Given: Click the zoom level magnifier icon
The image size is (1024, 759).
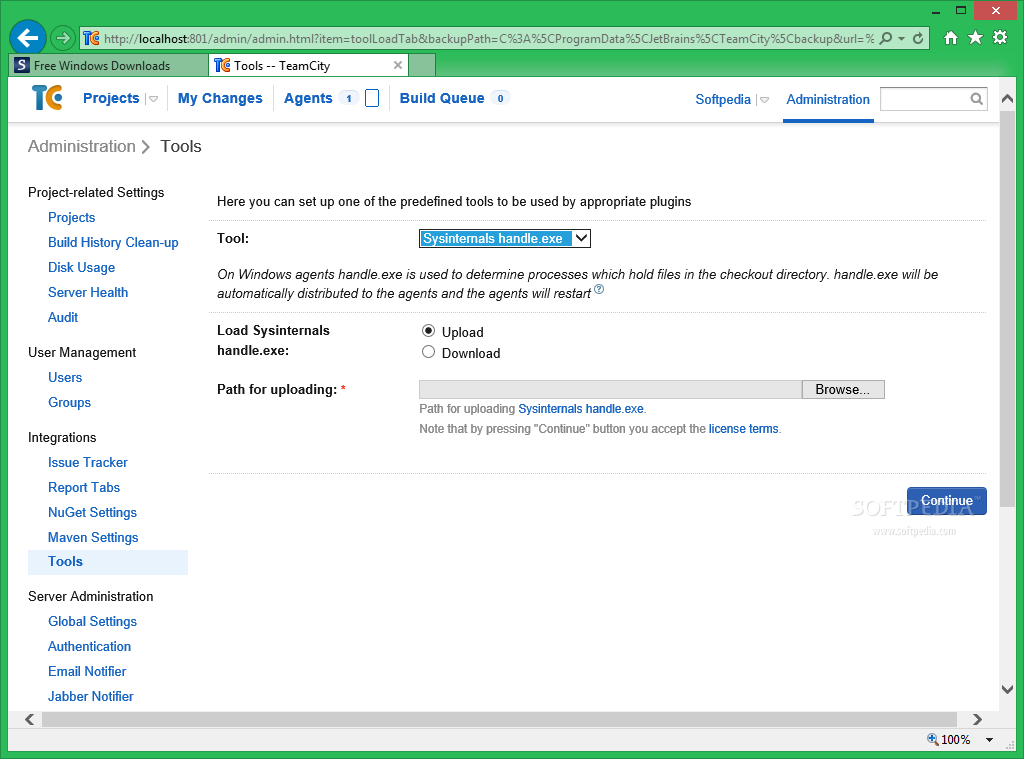Looking at the screenshot, I should point(933,739).
